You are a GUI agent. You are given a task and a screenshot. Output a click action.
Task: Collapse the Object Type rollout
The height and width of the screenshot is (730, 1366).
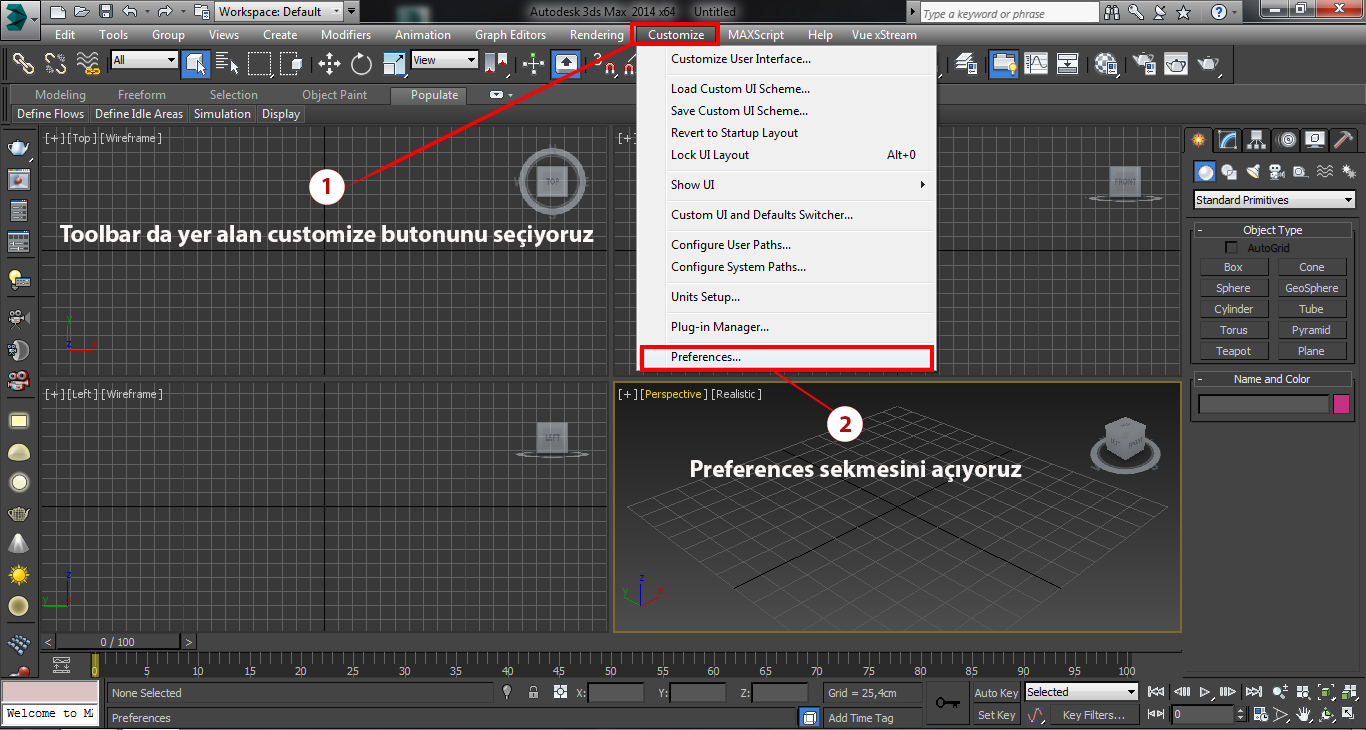click(x=1272, y=230)
